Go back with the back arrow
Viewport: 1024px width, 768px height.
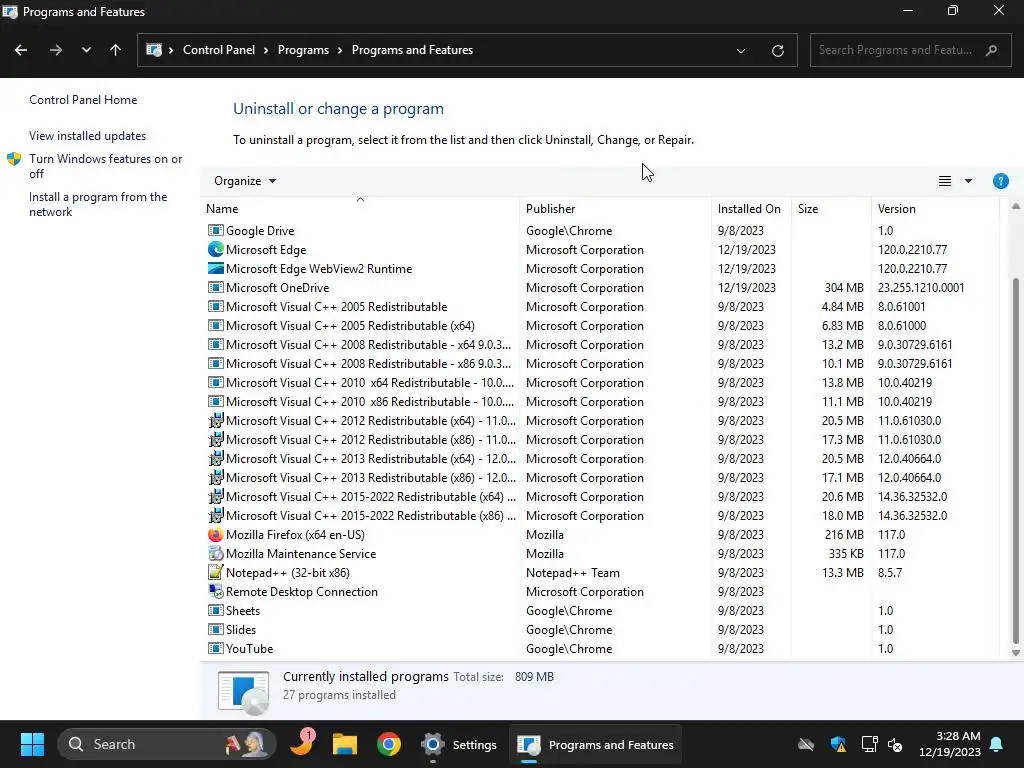pyautogui.click(x=21, y=50)
